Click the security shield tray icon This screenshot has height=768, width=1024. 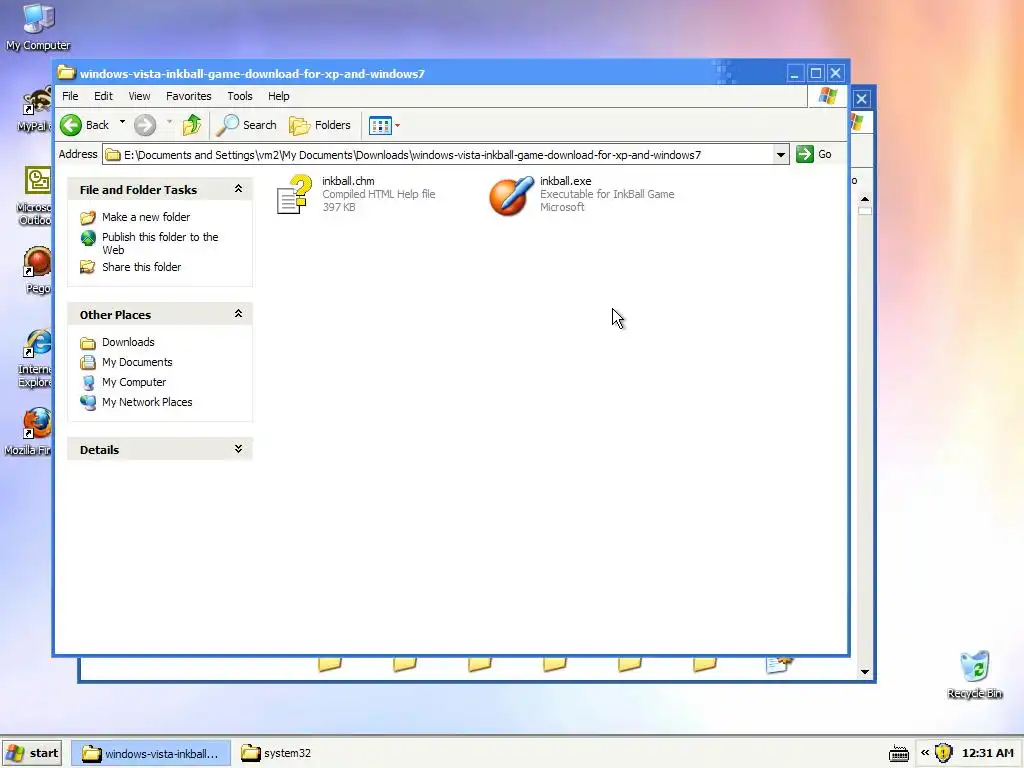[944, 753]
